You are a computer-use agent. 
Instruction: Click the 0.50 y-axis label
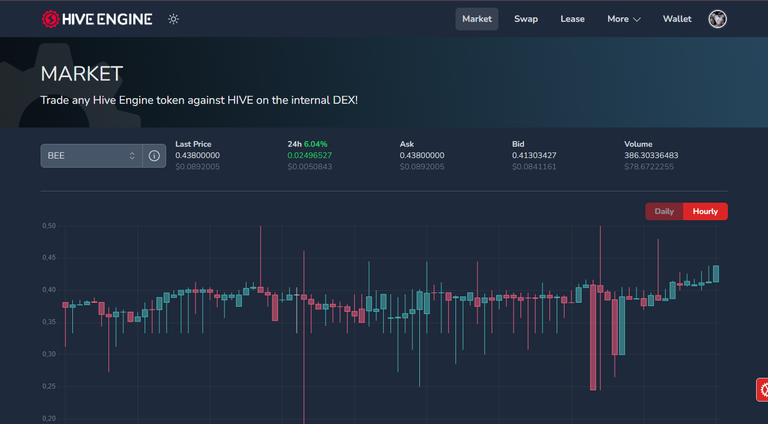(49, 226)
